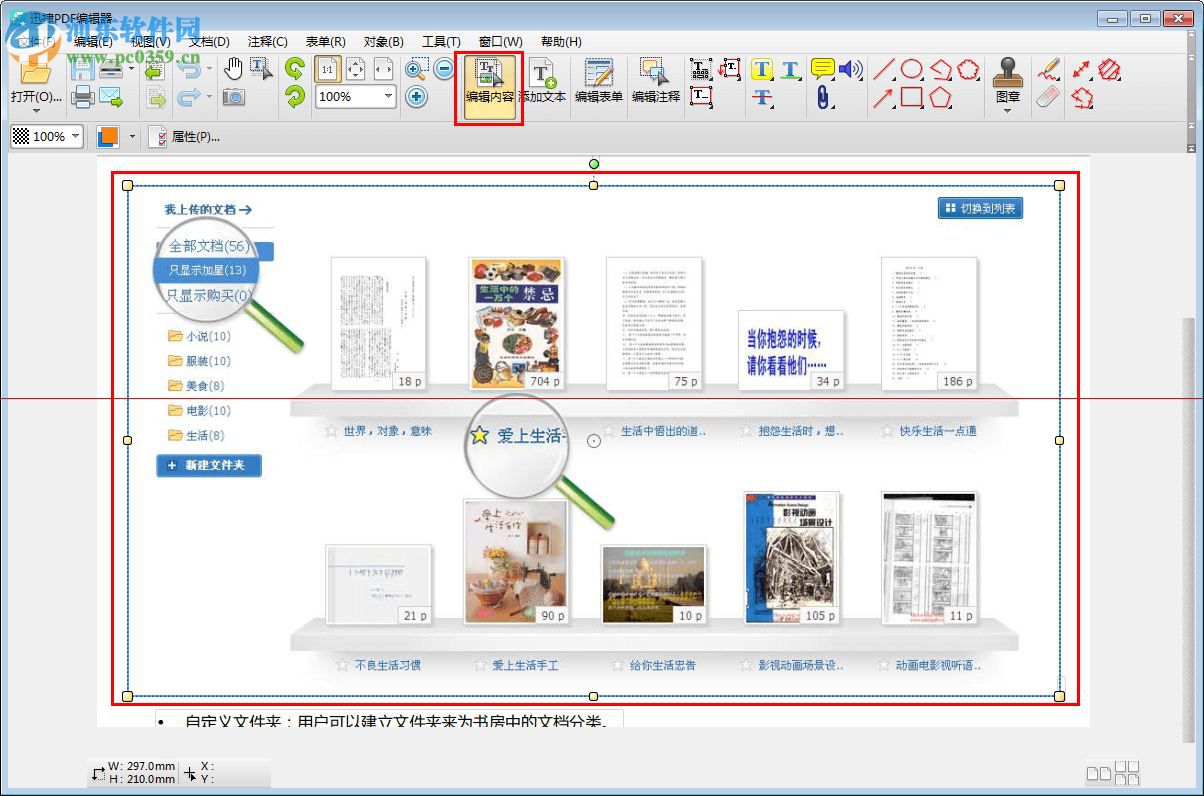Viewport: 1204px width, 796px height.
Task: Click the 编辑内容 button
Action: (x=490, y=86)
